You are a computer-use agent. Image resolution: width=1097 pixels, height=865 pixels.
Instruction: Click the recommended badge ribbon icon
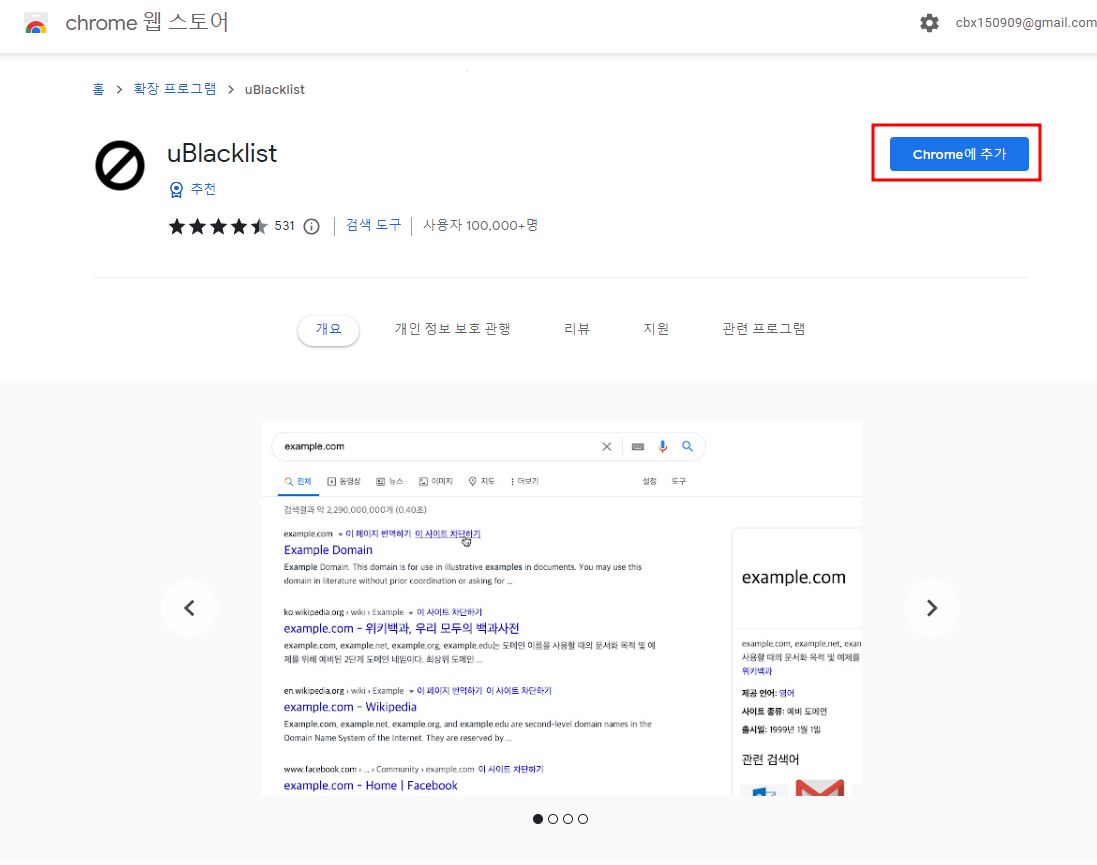pos(176,189)
